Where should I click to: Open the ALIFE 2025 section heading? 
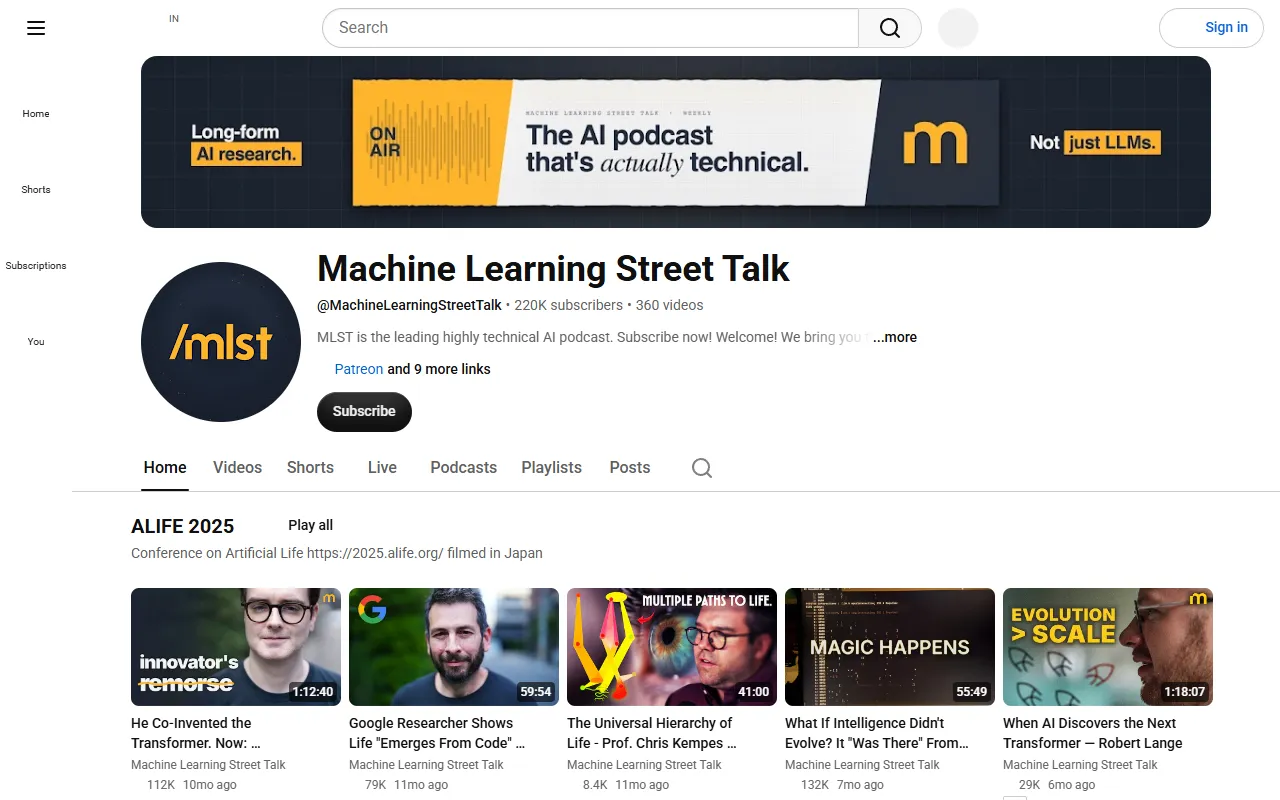pyautogui.click(x=182, y=526)
